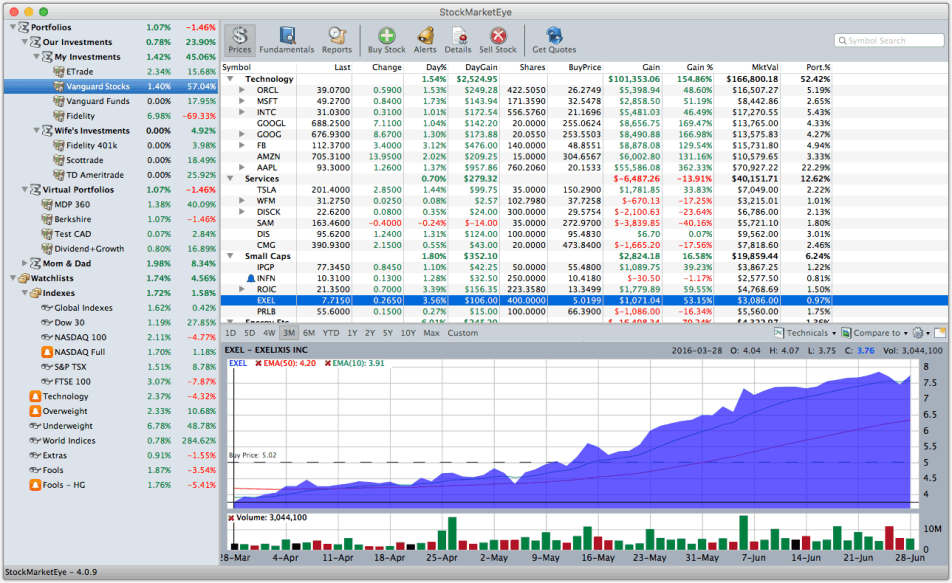The height and width of the screenshot is (583, 952).
Task: Click the MDP 360 portfolio icon
Action: pos(47,205)
